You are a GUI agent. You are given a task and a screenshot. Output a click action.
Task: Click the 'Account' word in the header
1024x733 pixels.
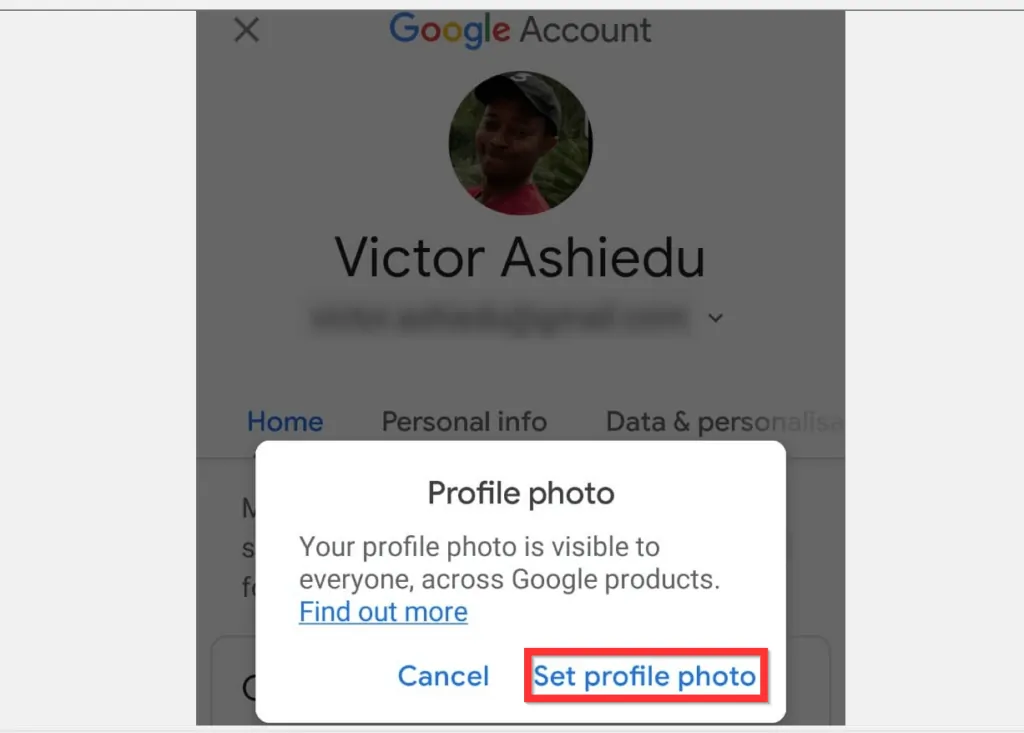pyautogui.click(x=586, y=30)
